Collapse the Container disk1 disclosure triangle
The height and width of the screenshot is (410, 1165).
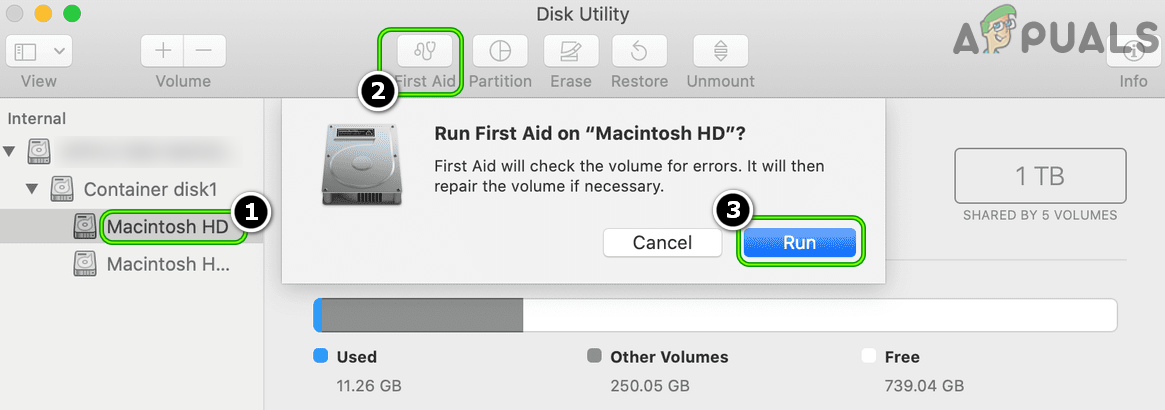pos(31,188)
